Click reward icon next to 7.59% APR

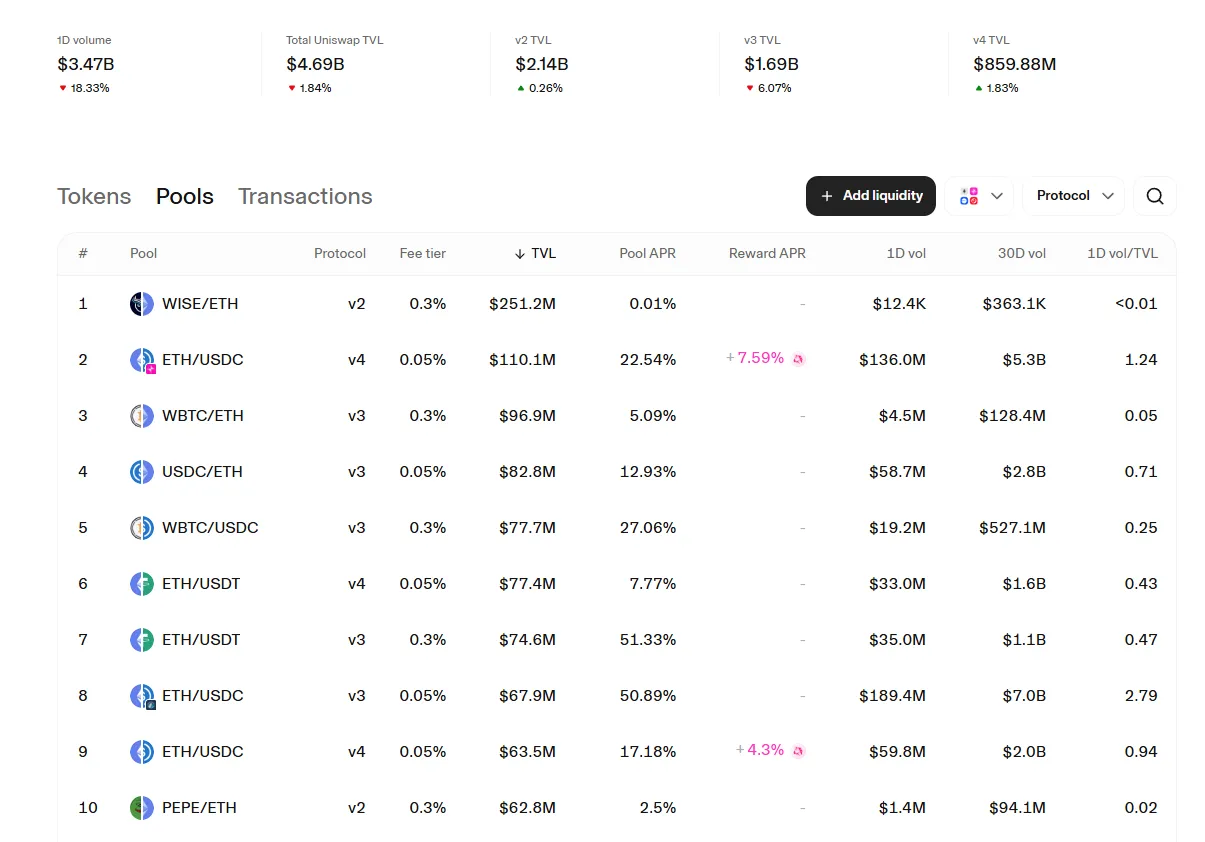pyautogui.click(x=798, y=359)
